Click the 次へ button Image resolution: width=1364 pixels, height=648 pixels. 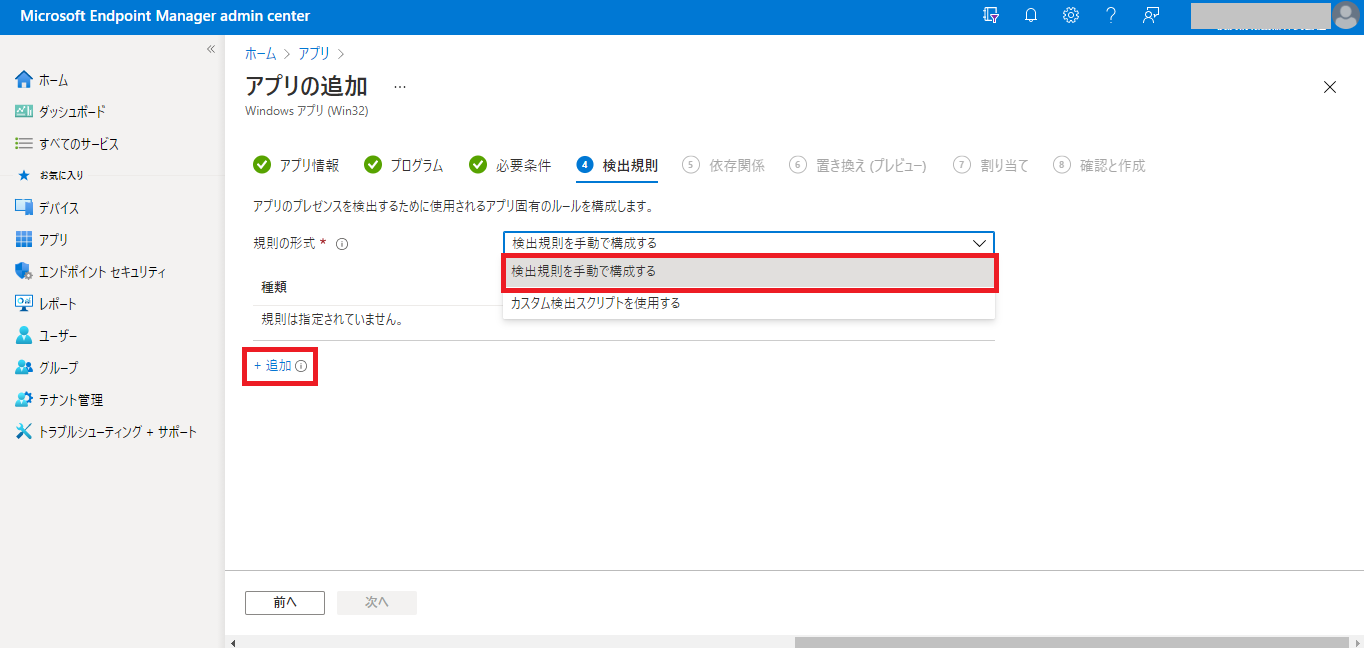click(377, 602)
